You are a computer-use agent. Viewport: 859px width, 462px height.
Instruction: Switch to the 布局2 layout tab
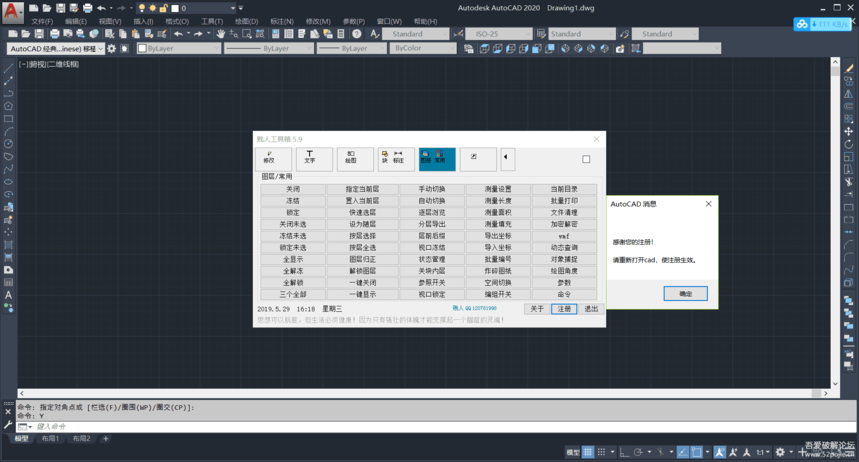(82, 438)
